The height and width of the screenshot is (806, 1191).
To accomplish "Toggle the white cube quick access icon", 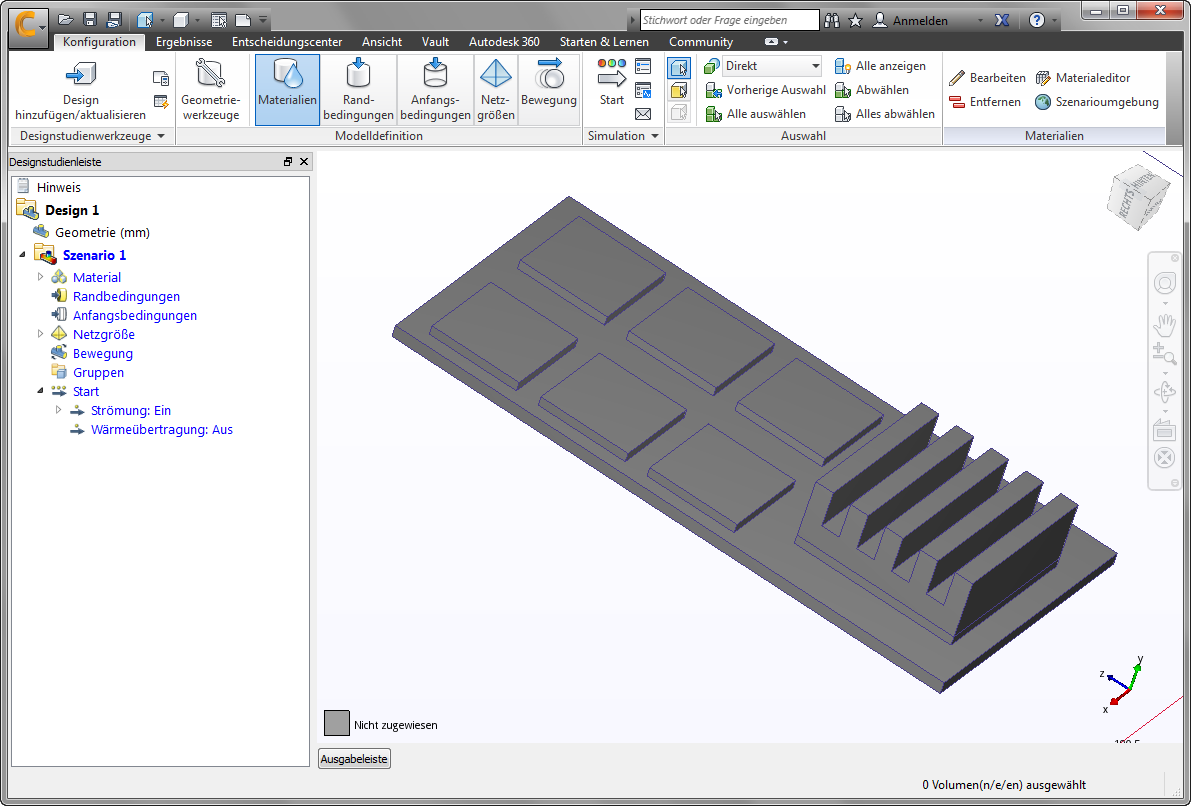I will pos(180,21).
